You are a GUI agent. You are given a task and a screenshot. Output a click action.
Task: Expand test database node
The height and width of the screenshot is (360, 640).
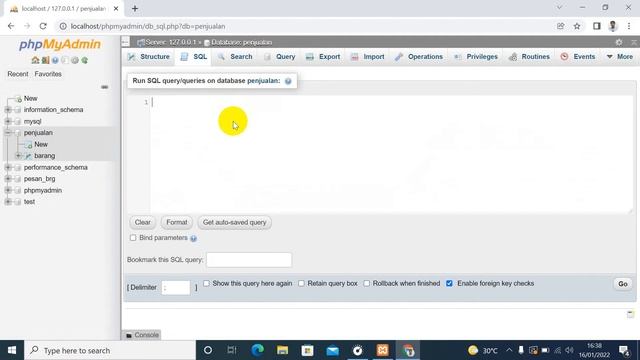(8, 202)
